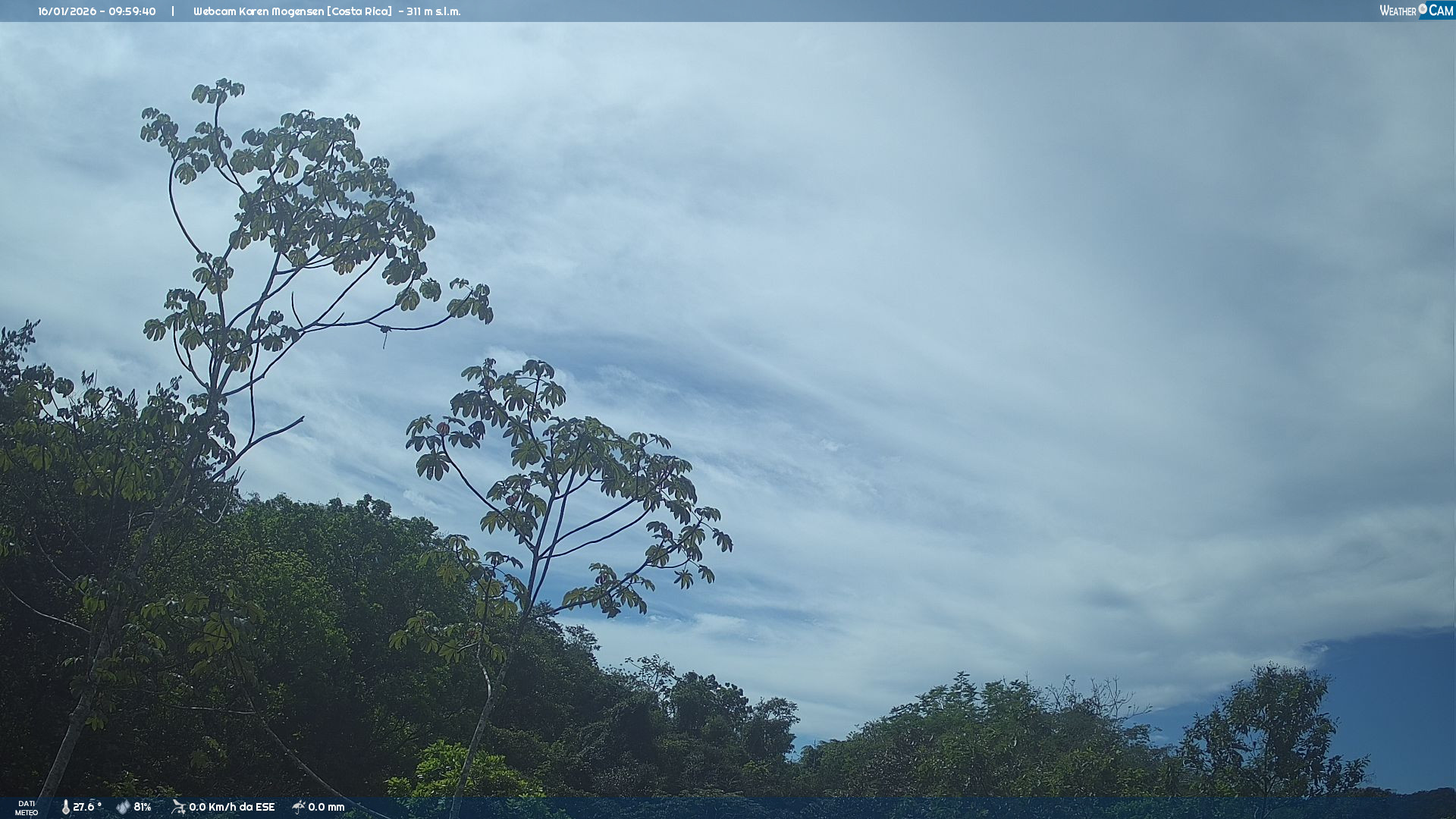Click the 0.0 Km/h da ESE wind reading
This screenshot has height=819, width=1456.
click(x=231, y=807)
